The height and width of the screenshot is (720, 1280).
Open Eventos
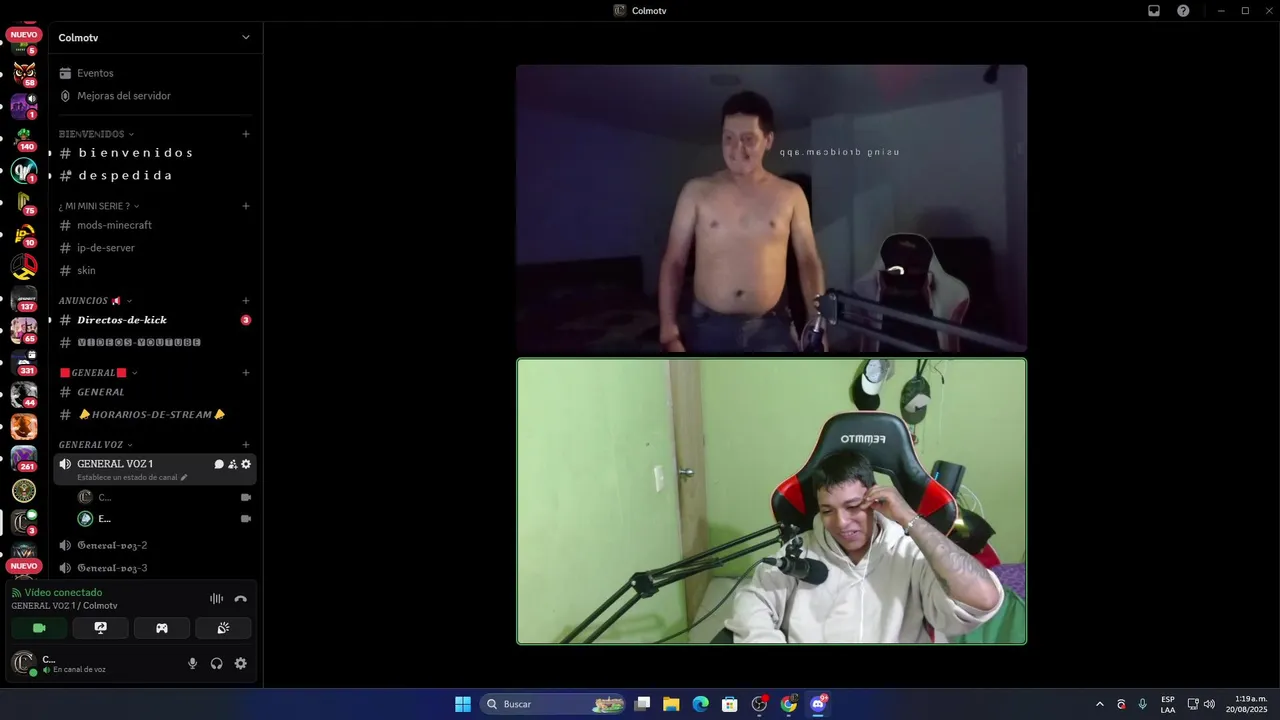(x=155, y=73)
